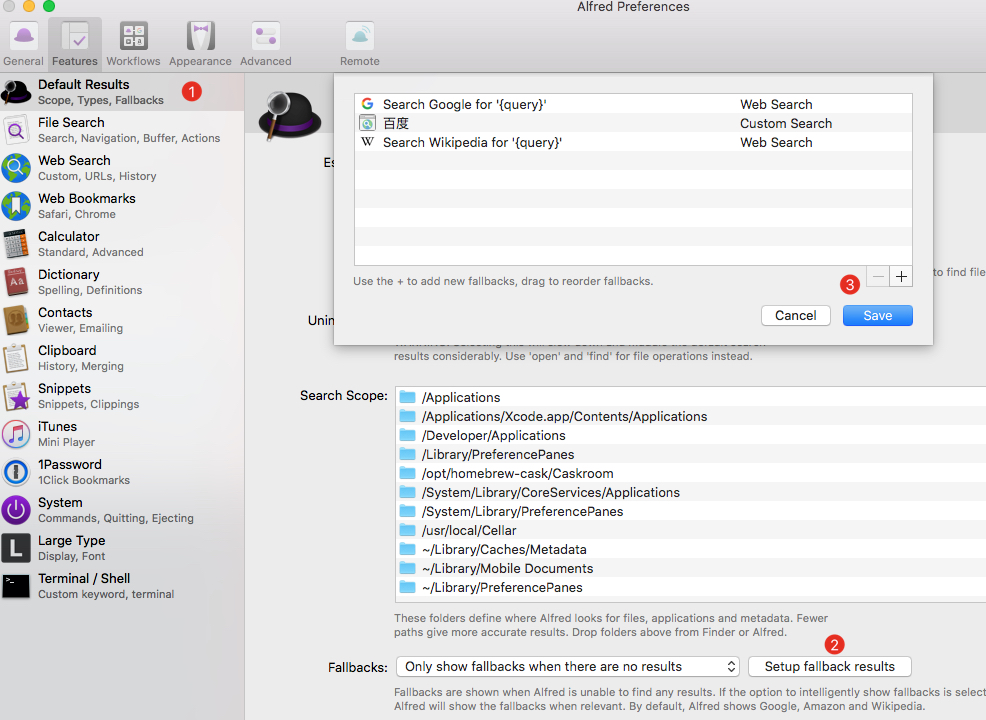Open the fallbacks display options dropdown
The width and height of the screenshot is (986, 720).
pos(567,666)
